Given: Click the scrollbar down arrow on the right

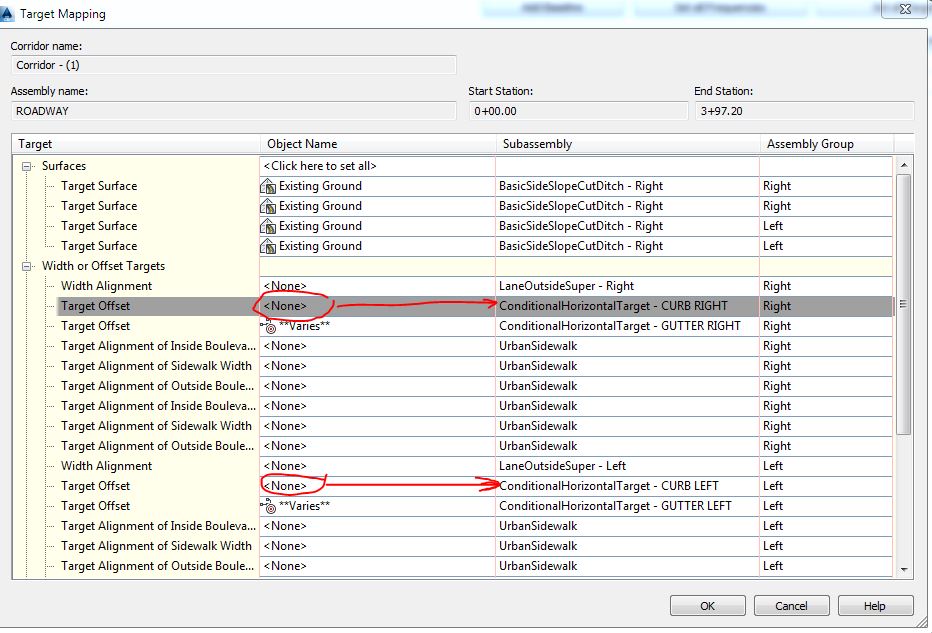Looking at the screenshot, I should (903, 571).
